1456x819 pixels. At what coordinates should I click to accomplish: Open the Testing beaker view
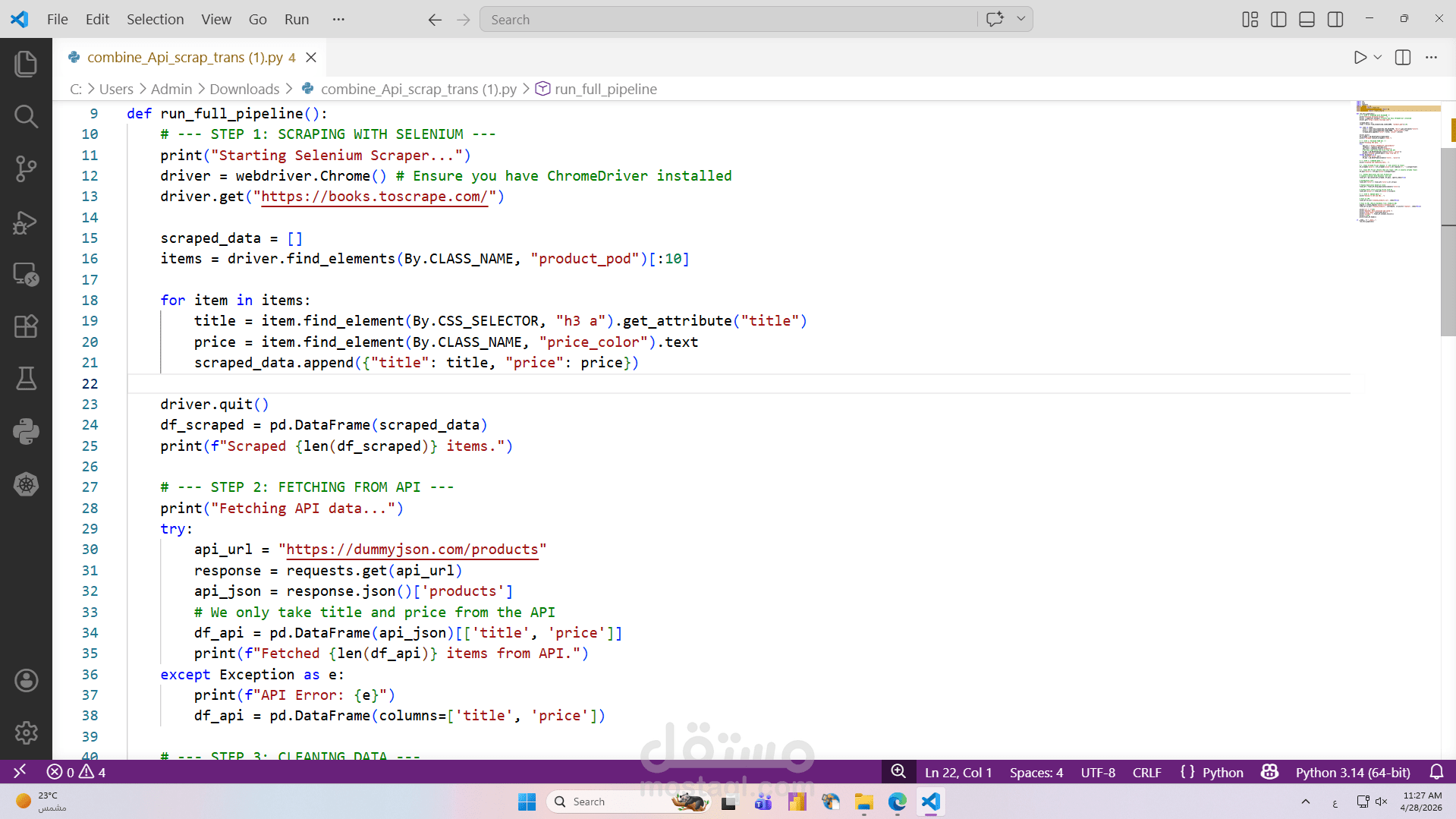[26, 379]
